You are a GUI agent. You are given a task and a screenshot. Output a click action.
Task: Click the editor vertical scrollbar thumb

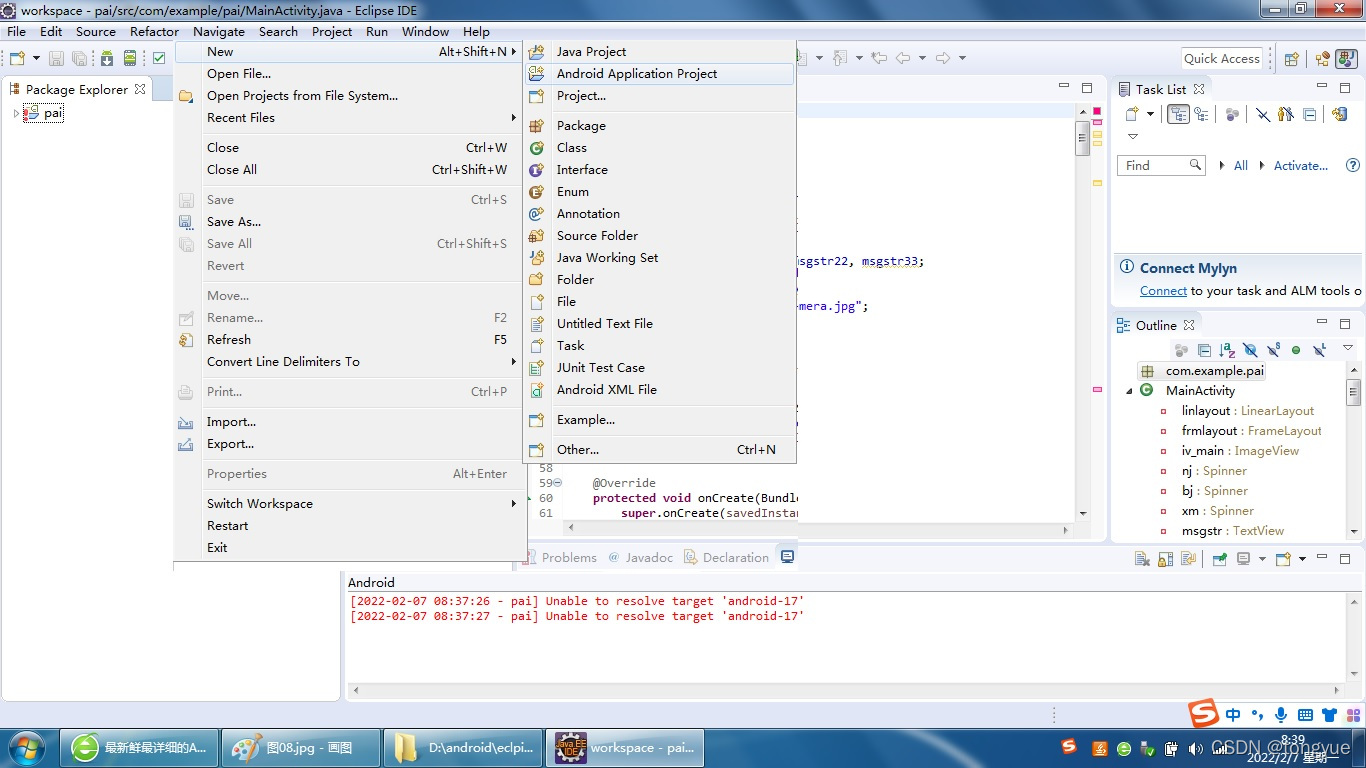(1082, 138)
